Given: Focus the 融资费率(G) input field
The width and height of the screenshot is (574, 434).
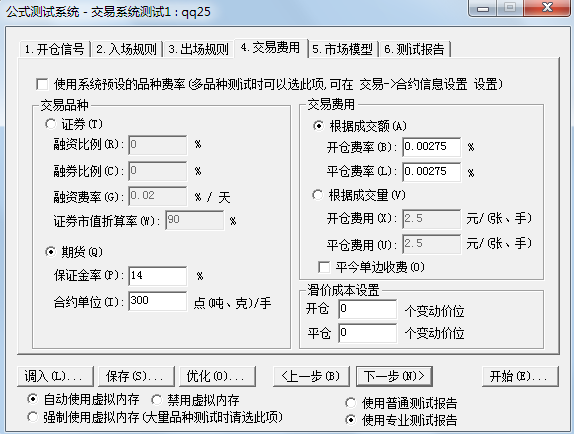Looking at the screenshot, I should [x=157, y=197].
